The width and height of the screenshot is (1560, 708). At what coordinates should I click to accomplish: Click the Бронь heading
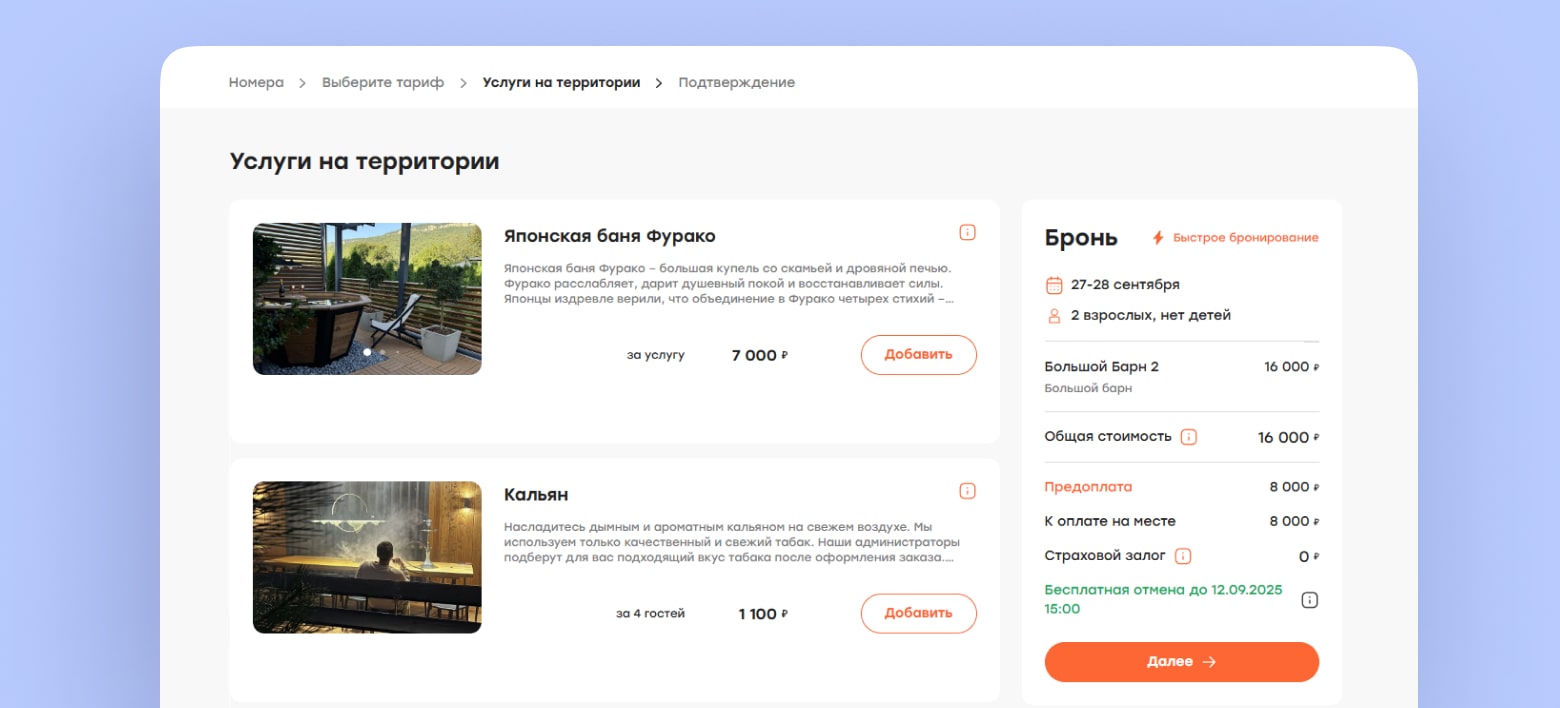(x=1081, y=238)
